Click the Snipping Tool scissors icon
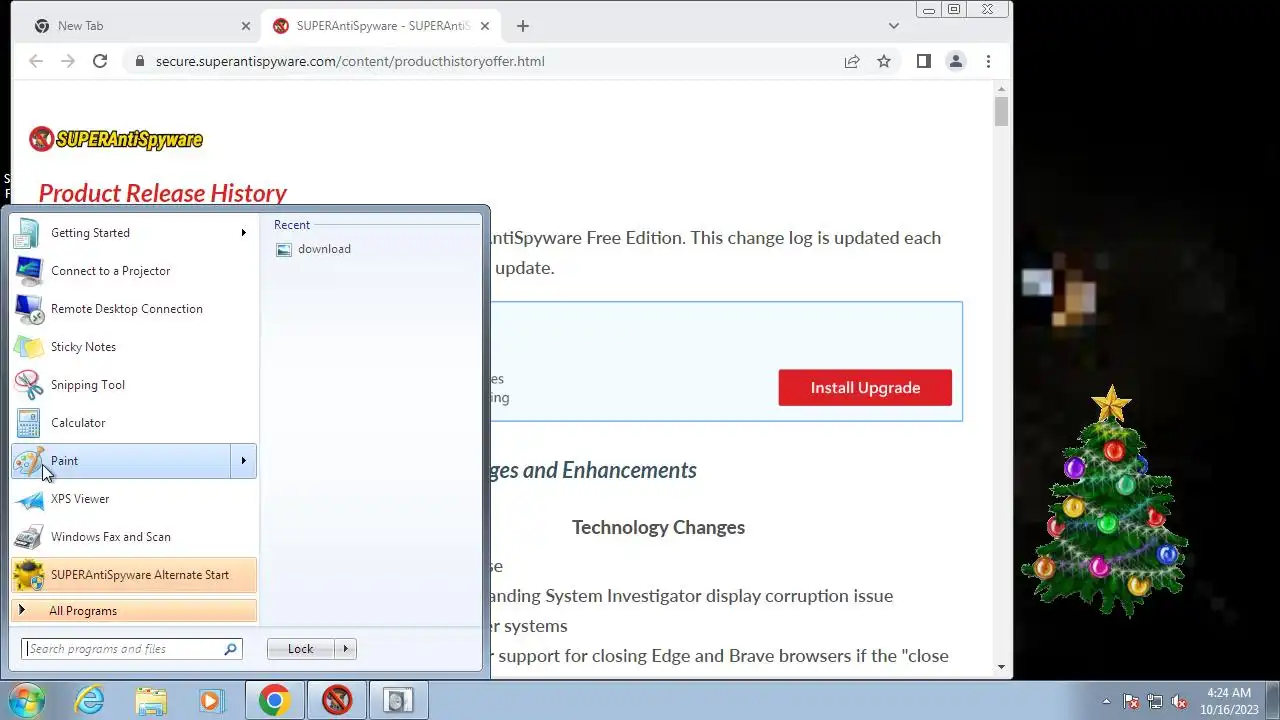This screenshot has width=1280, height=720. [x=29, y=385]
